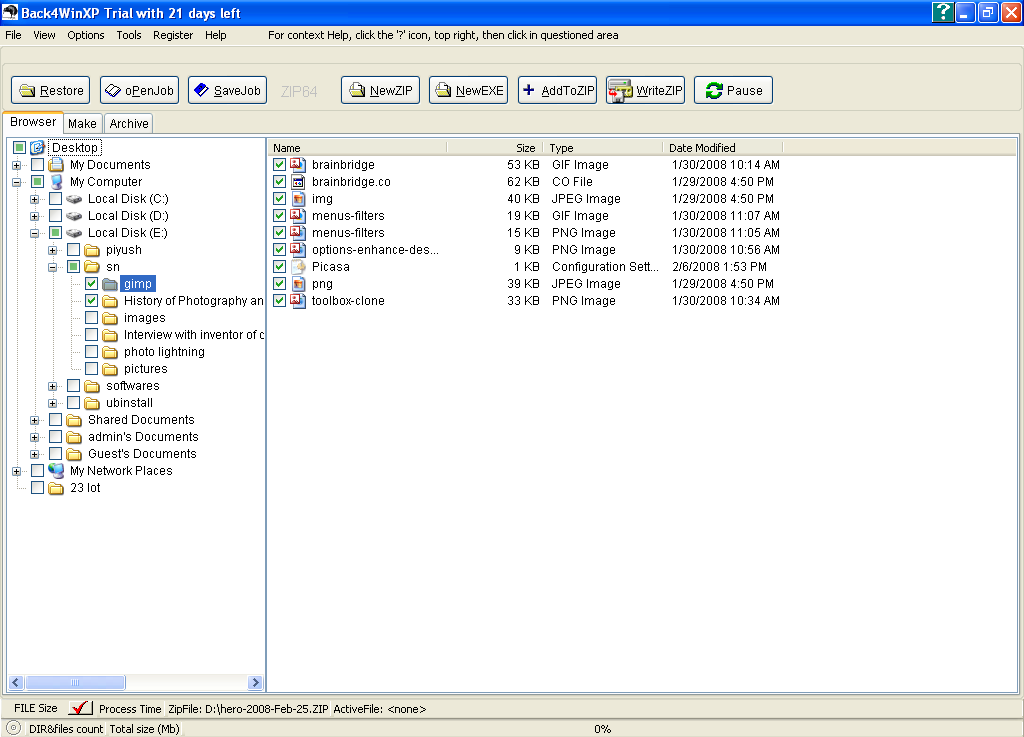Expand the piyush folder node

[x=52, y=250]
